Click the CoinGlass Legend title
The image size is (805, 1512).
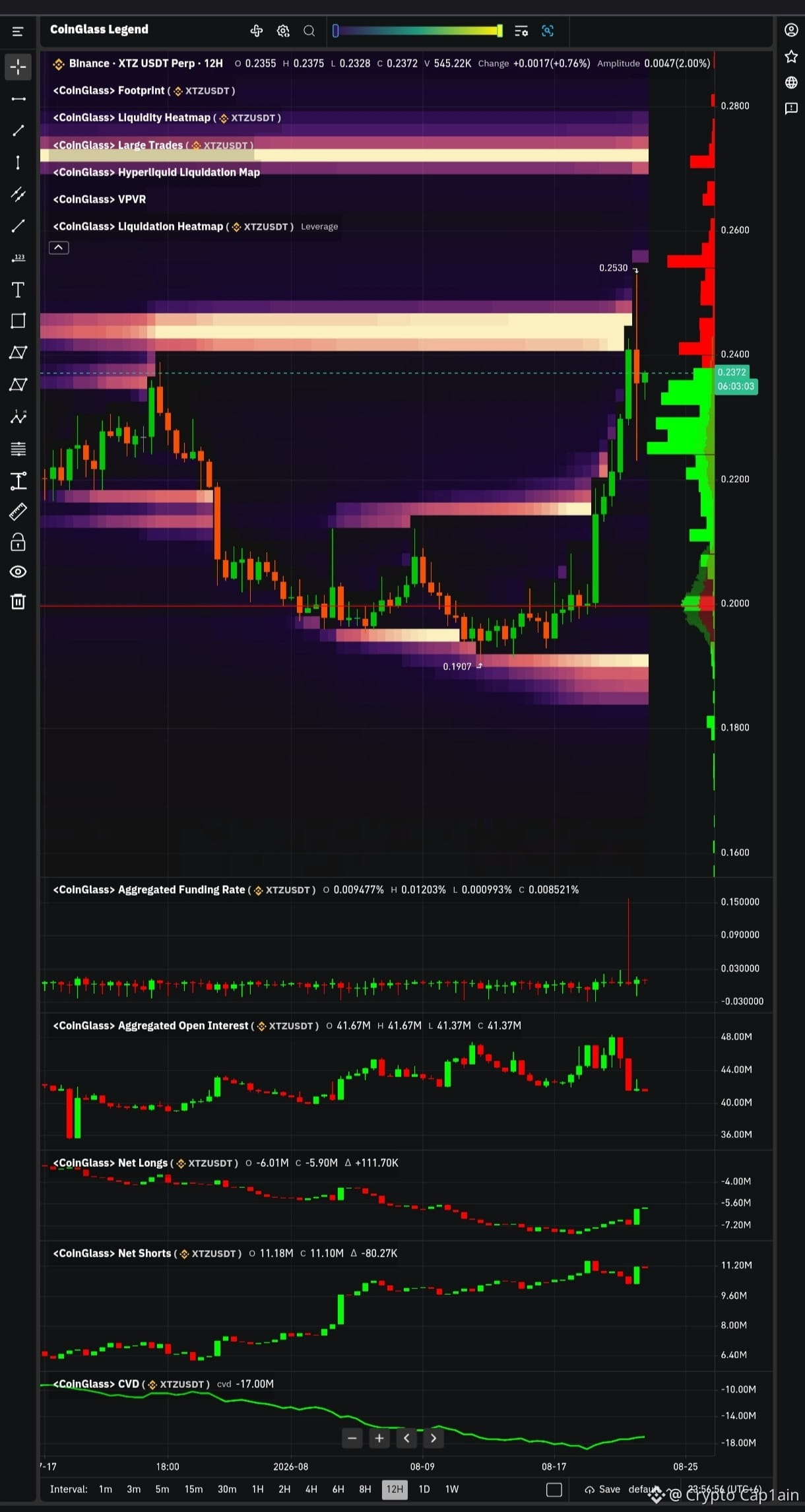pos(99,30)
